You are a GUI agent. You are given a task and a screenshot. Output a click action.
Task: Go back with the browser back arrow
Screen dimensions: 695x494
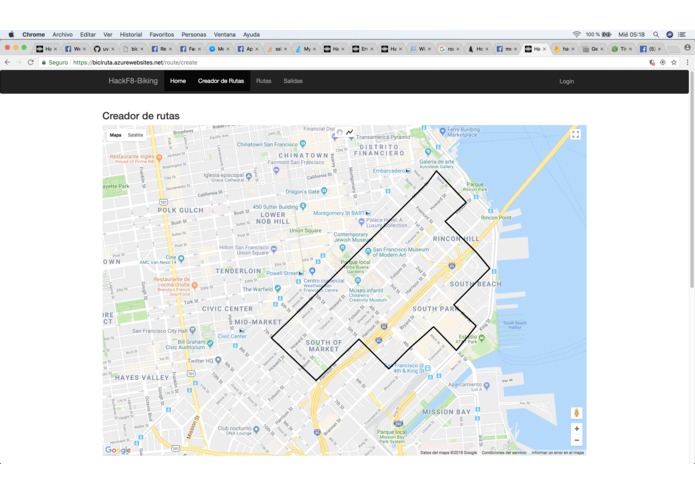[x=8, y=62]
